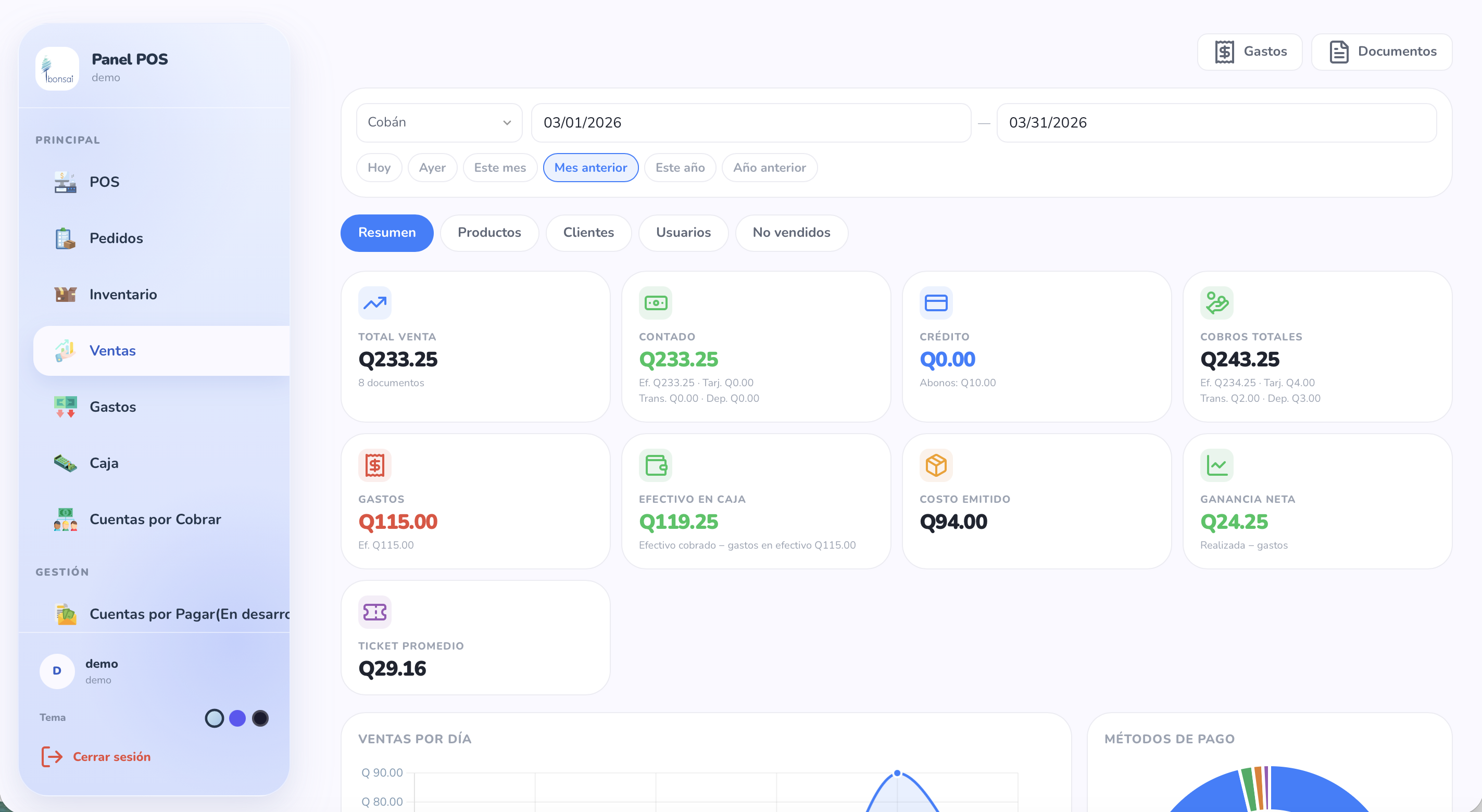The height and width of the screenshot is (812, 1482).
Task: Click the Gastos button at top right
Action: coord(1250,52)
